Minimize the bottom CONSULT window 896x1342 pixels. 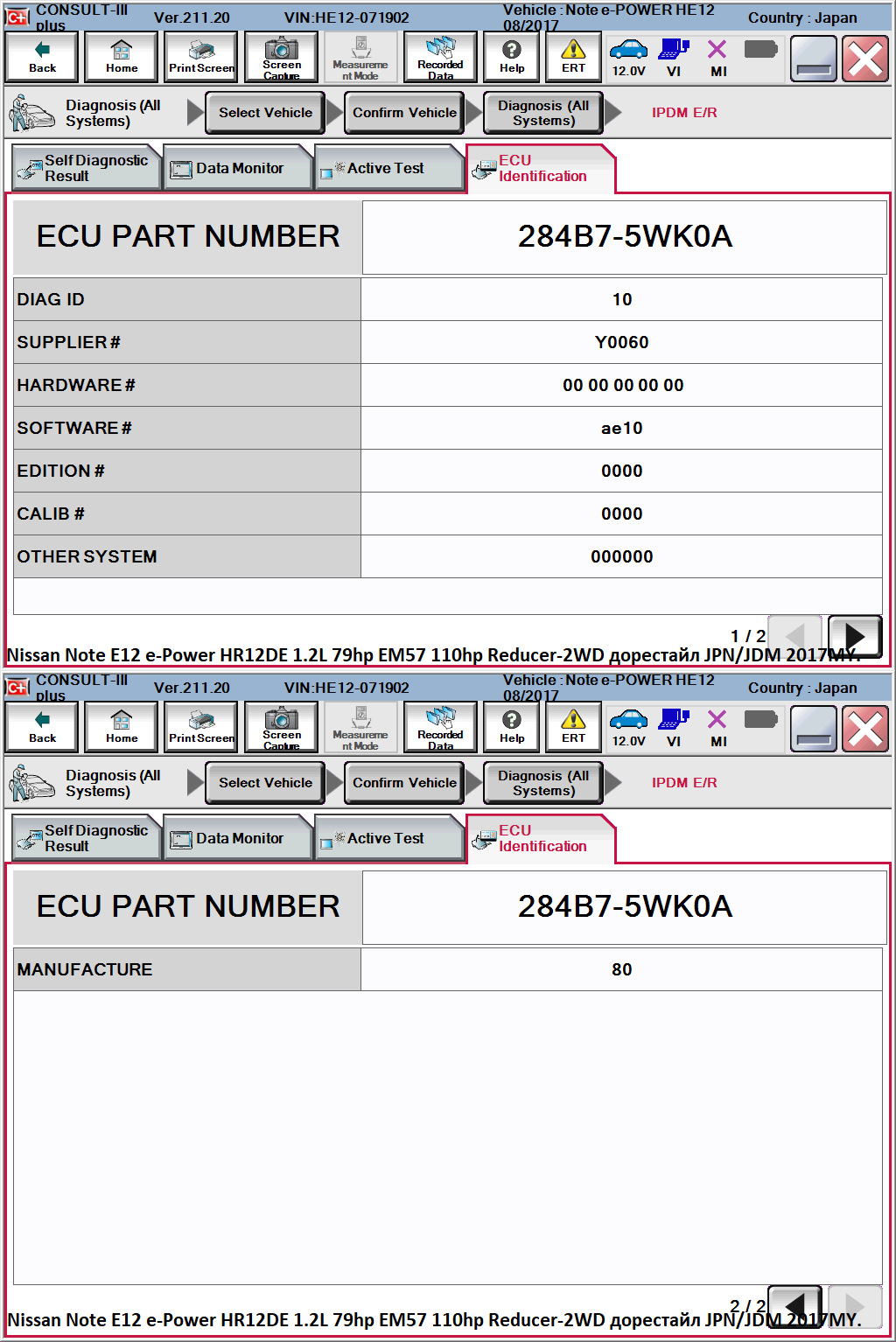(814, 728)
